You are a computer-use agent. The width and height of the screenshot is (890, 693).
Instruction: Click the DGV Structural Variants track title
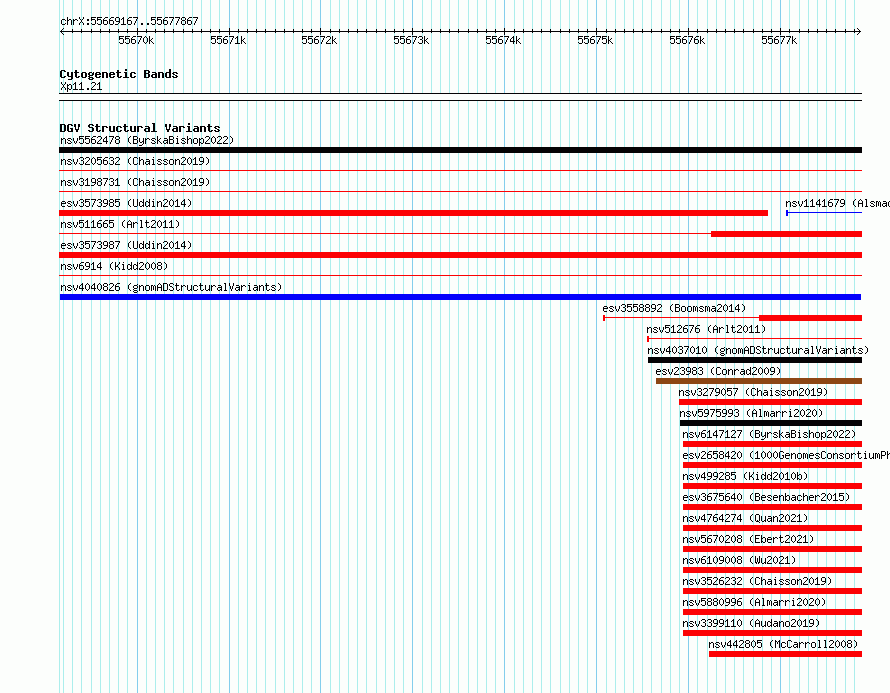140,128
